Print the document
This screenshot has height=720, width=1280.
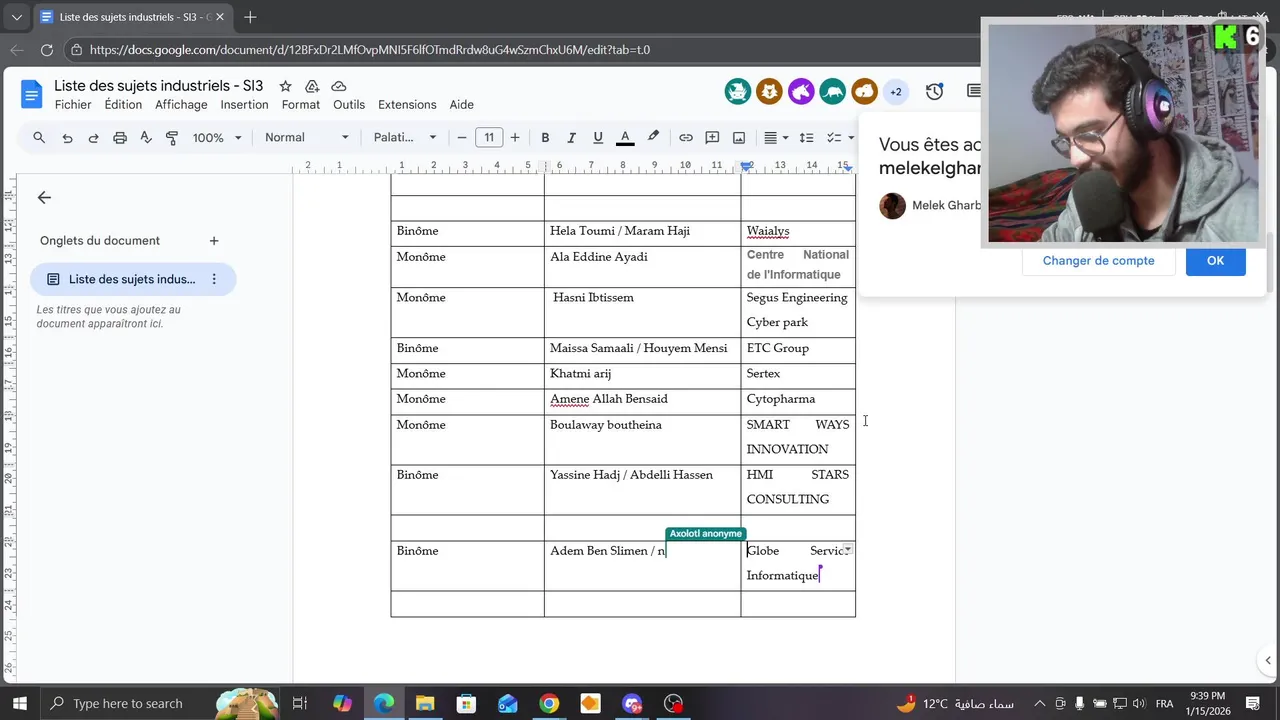(120, 137)
